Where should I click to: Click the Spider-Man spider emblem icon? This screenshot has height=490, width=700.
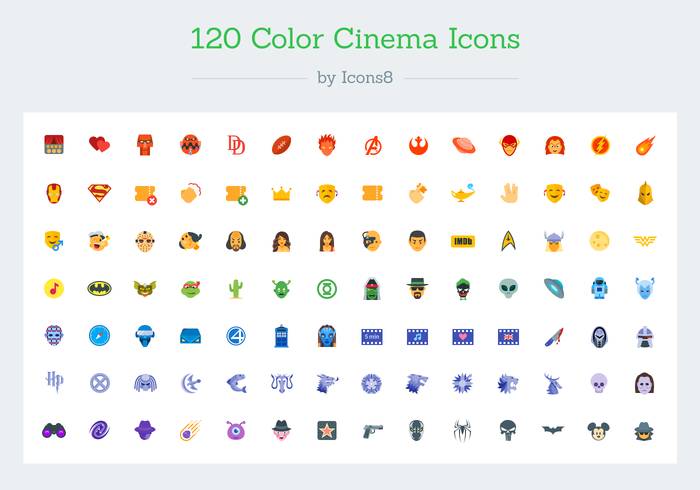click(462, 431)
